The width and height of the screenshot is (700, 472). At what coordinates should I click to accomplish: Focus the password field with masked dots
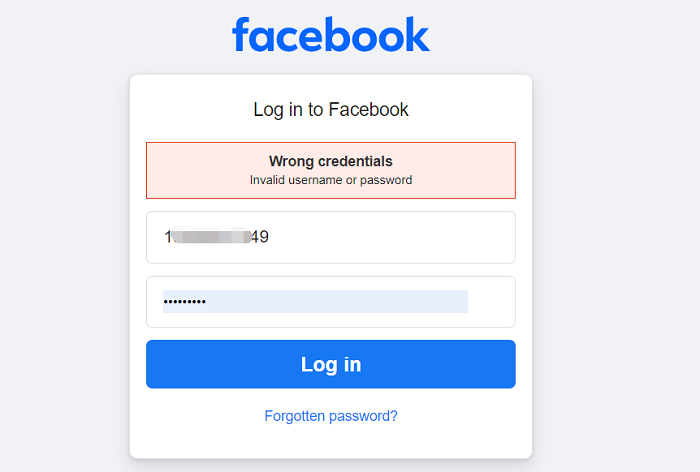[x=331, y=302]
